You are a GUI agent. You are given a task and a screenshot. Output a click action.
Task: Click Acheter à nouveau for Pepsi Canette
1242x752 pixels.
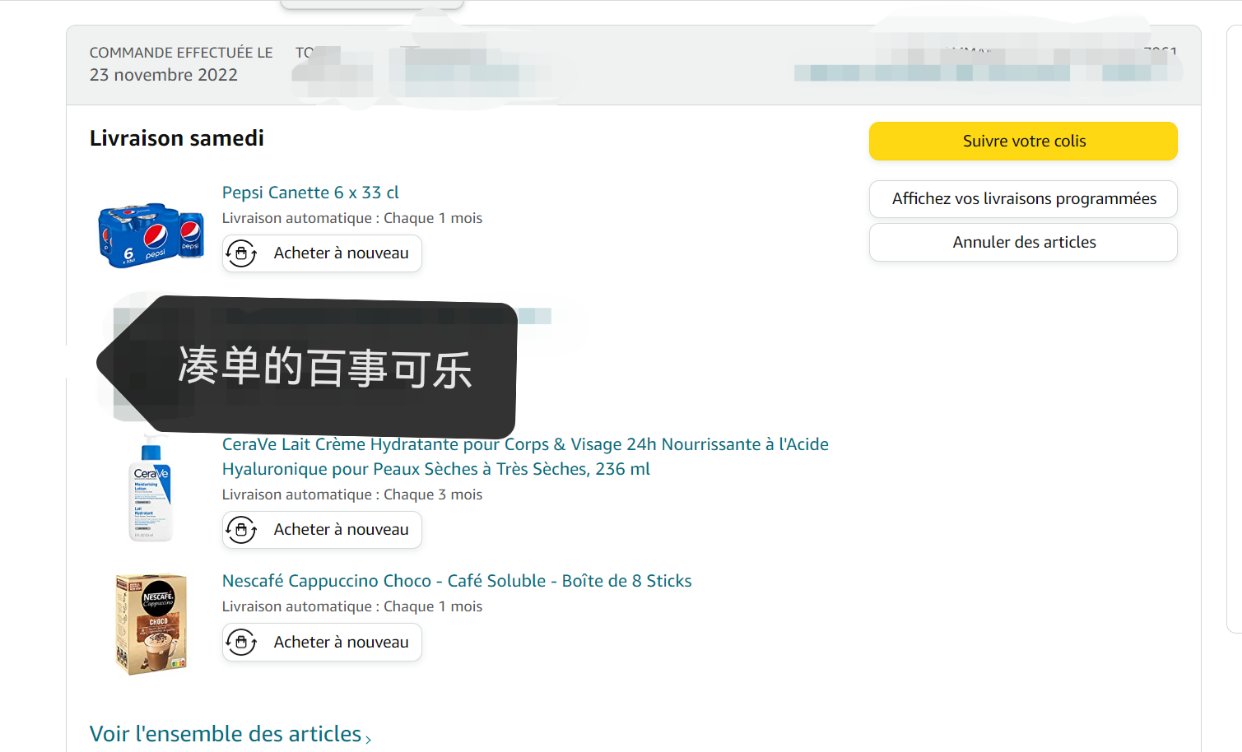click(x=322, y=253)
